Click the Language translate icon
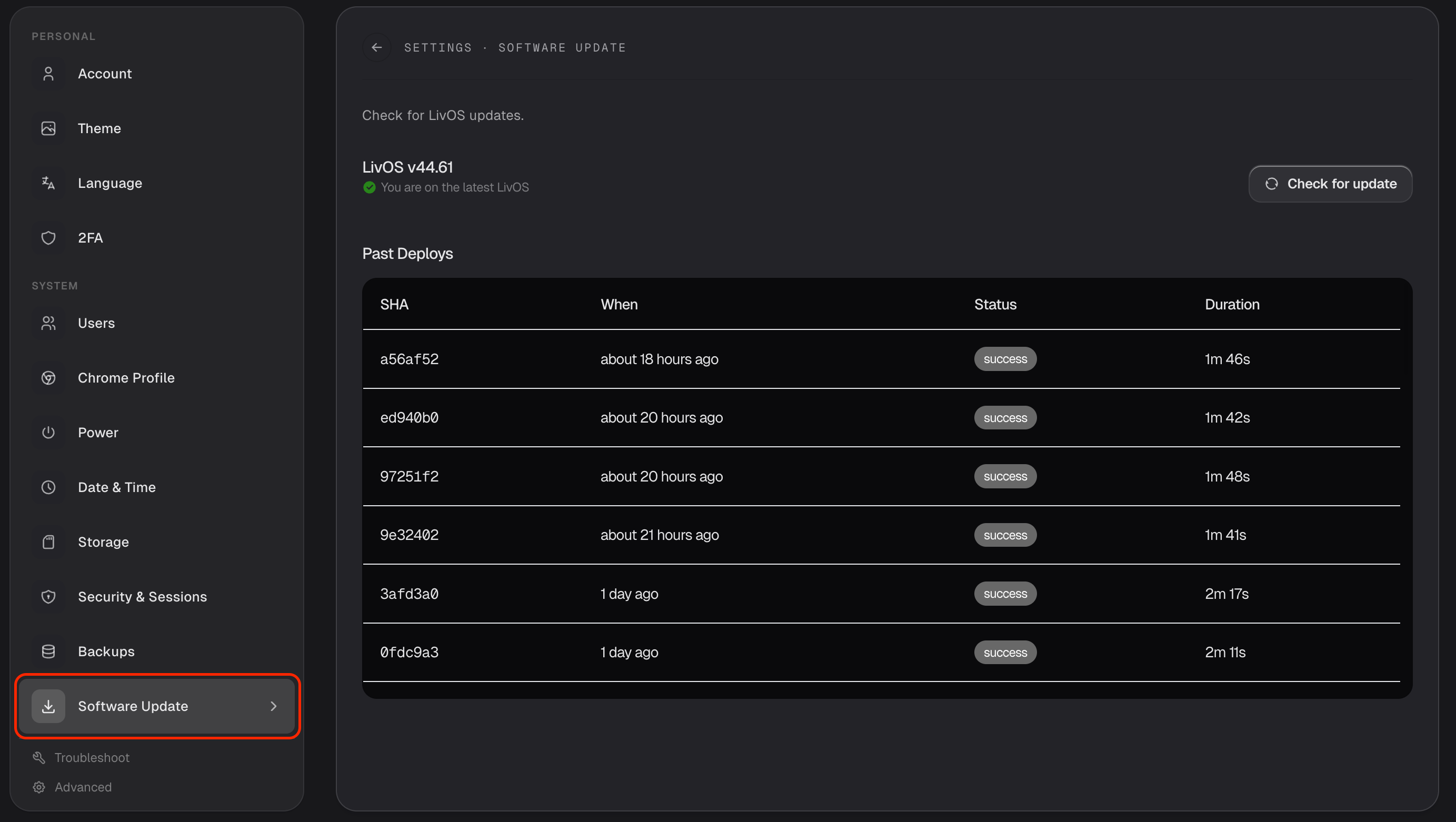Viewport: 1456px width, 822px height. click(x=48, y=183)
